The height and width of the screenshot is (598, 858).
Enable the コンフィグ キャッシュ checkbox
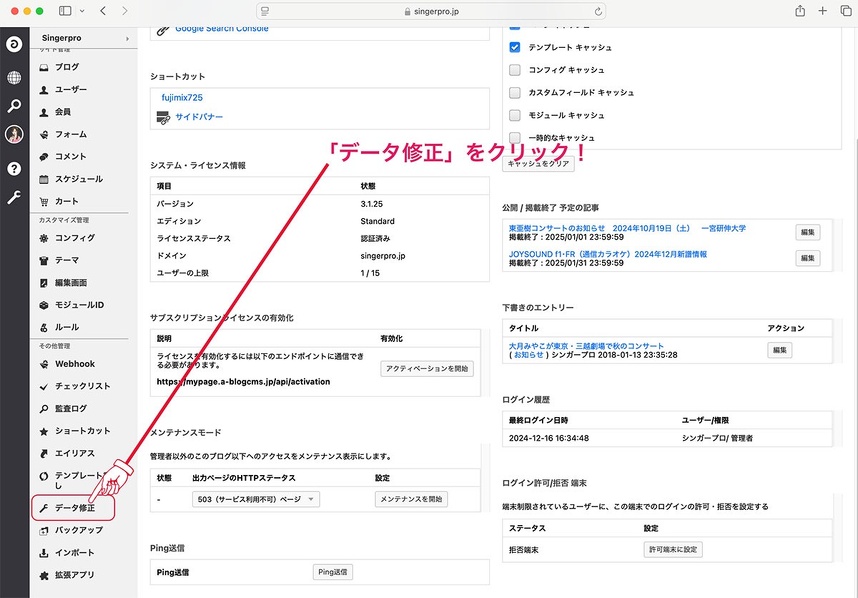click(515, 70)
